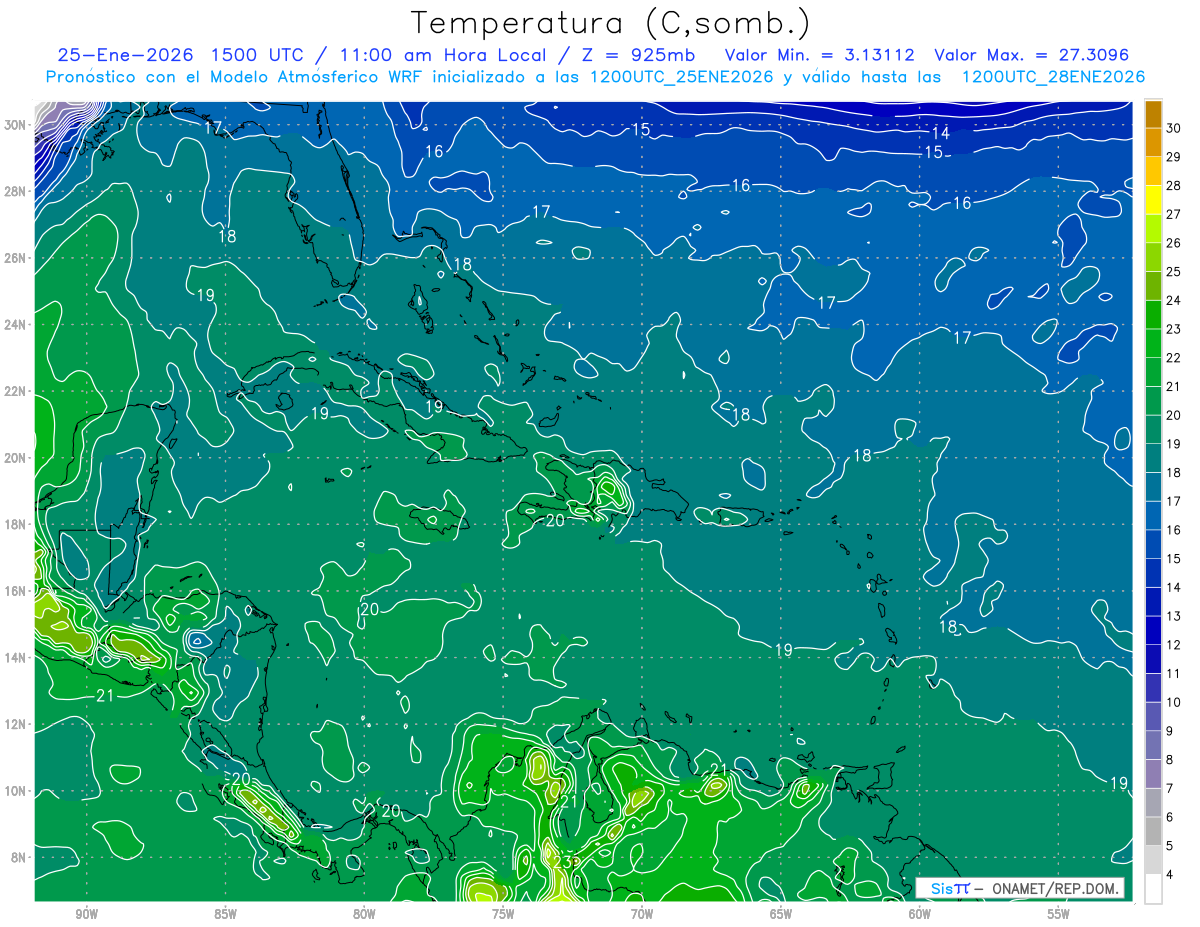Click the "Sisπ – ONAMET/REP.DOM." logo box
Image resolution: width=1200 pixels, height=927 pixels.
point(1019,888)
